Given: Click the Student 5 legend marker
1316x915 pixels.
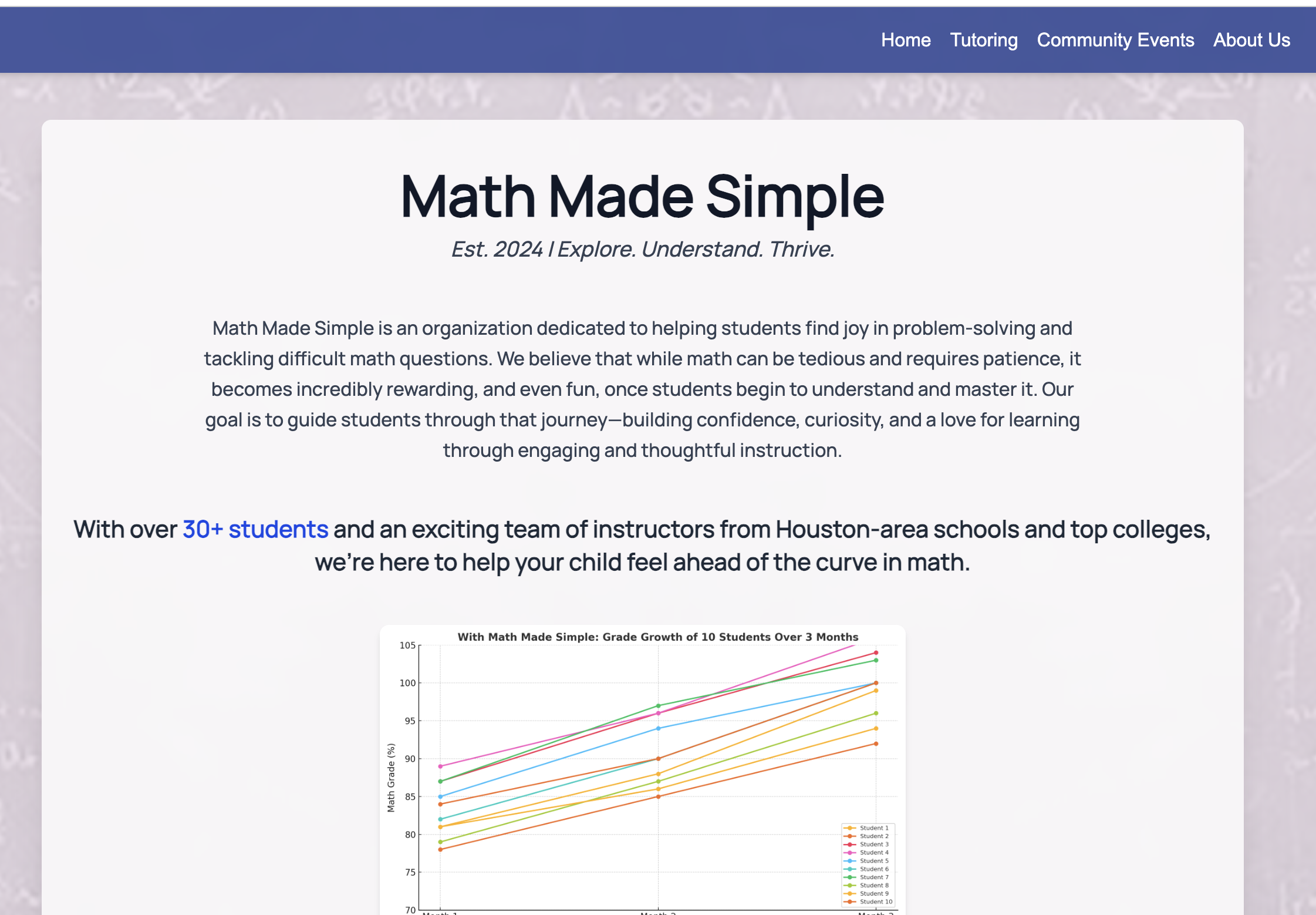Looking at the screenshot, I should click(851, 860).
